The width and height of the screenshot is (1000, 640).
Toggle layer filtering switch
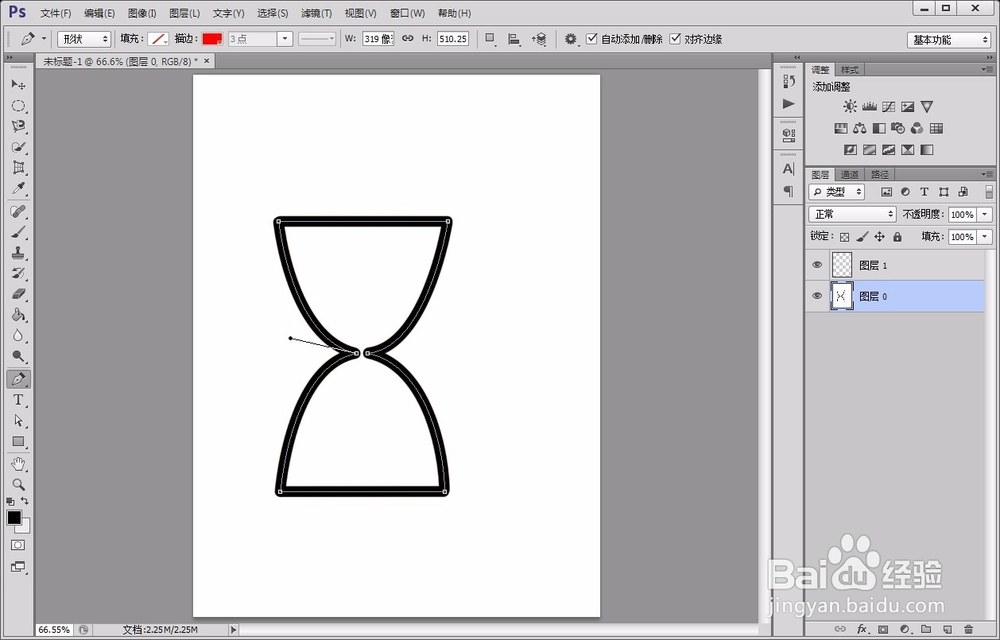click(989, 192)
